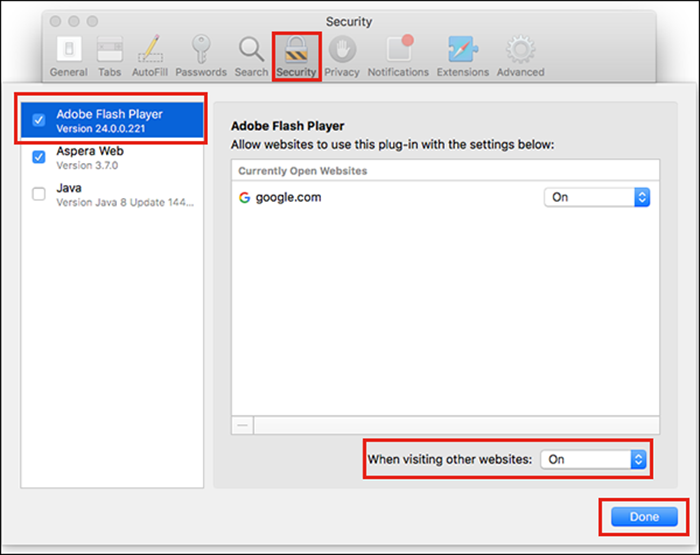Click the Version Java 8 Update text

[125, 202]
